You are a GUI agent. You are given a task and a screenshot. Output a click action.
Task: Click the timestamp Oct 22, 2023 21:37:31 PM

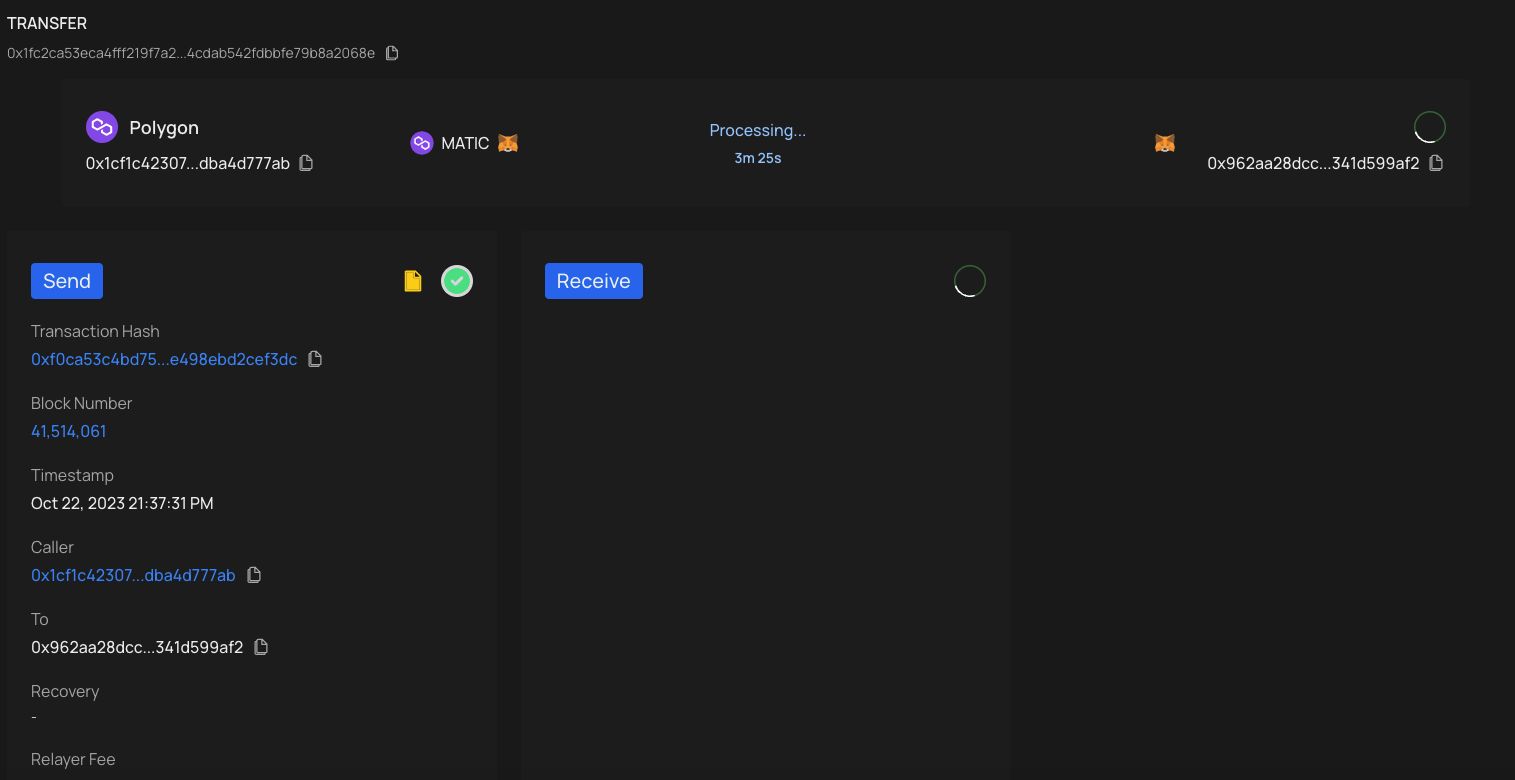(x=122, y=503)
